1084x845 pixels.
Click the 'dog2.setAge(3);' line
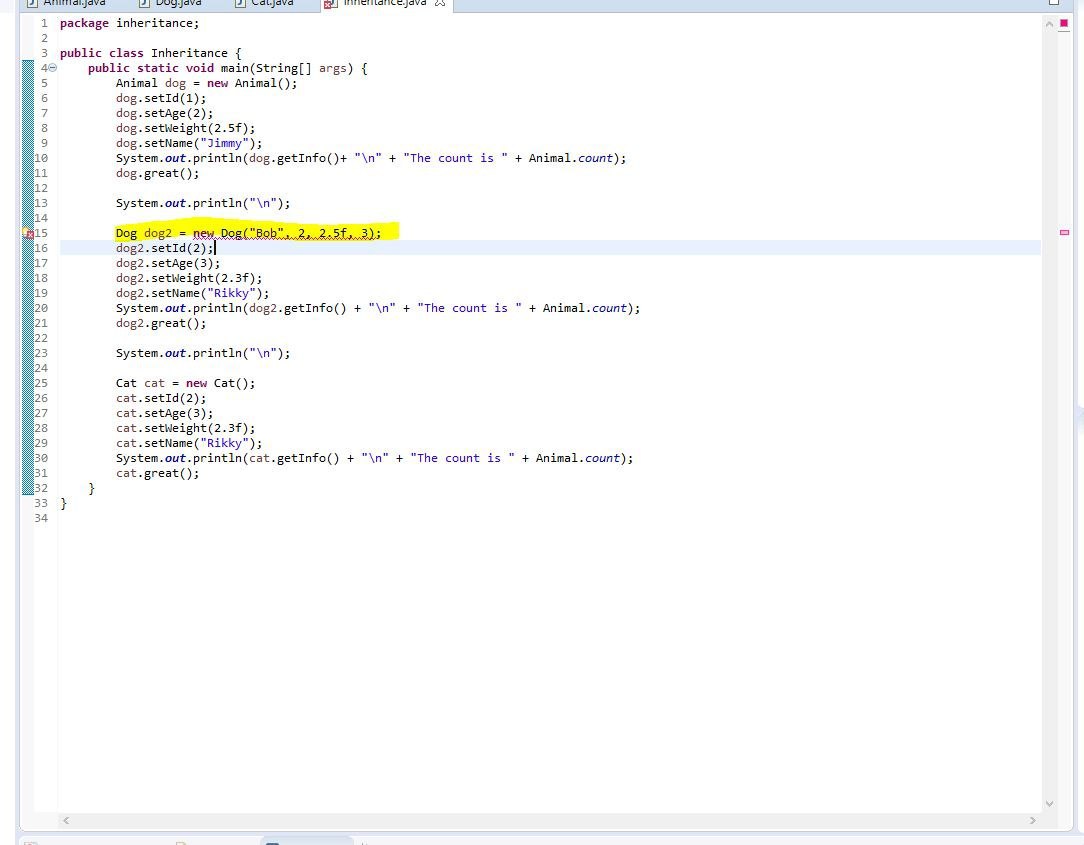tap(168, 263)
